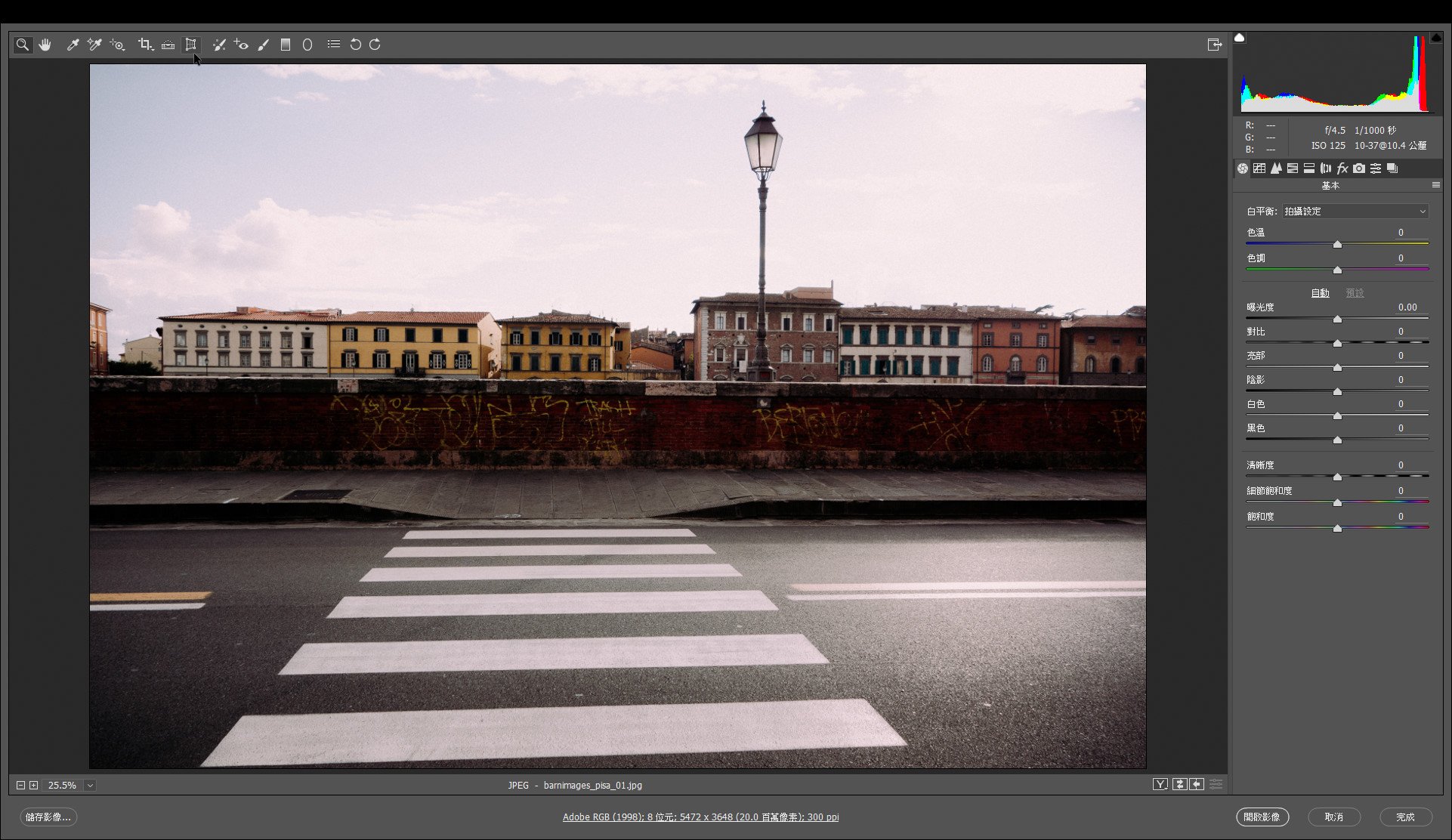The image size is (1452, 840).
Task: Click the 開啟影像 open image button
Action: (x=1262, y=817)
